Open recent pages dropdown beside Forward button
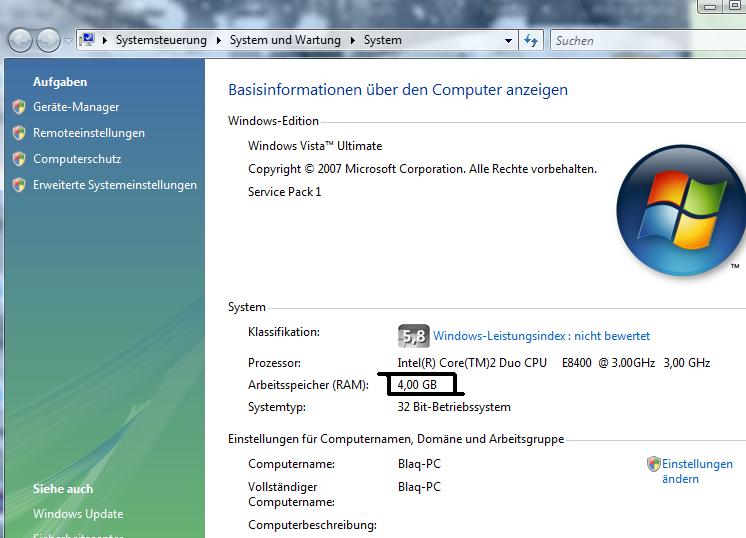This screenshot has width=746, height=538. 69,41
